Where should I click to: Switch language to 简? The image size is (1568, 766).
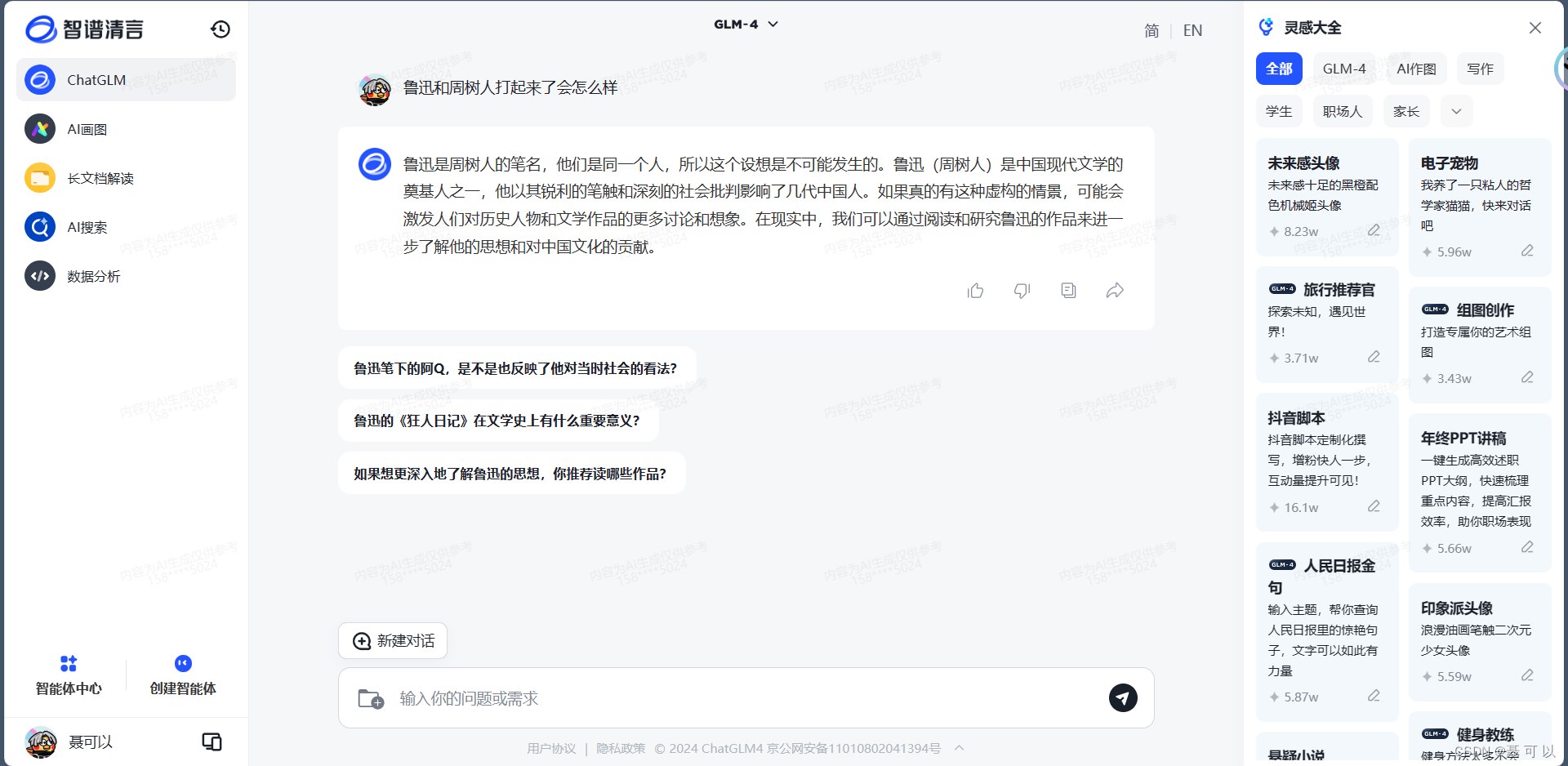[1151, 30]
